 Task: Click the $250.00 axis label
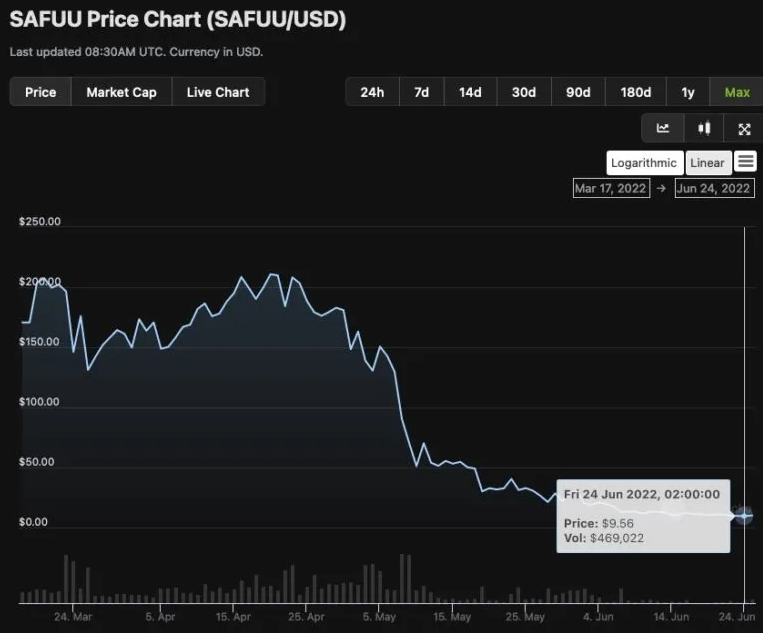[x=40, y=221]
